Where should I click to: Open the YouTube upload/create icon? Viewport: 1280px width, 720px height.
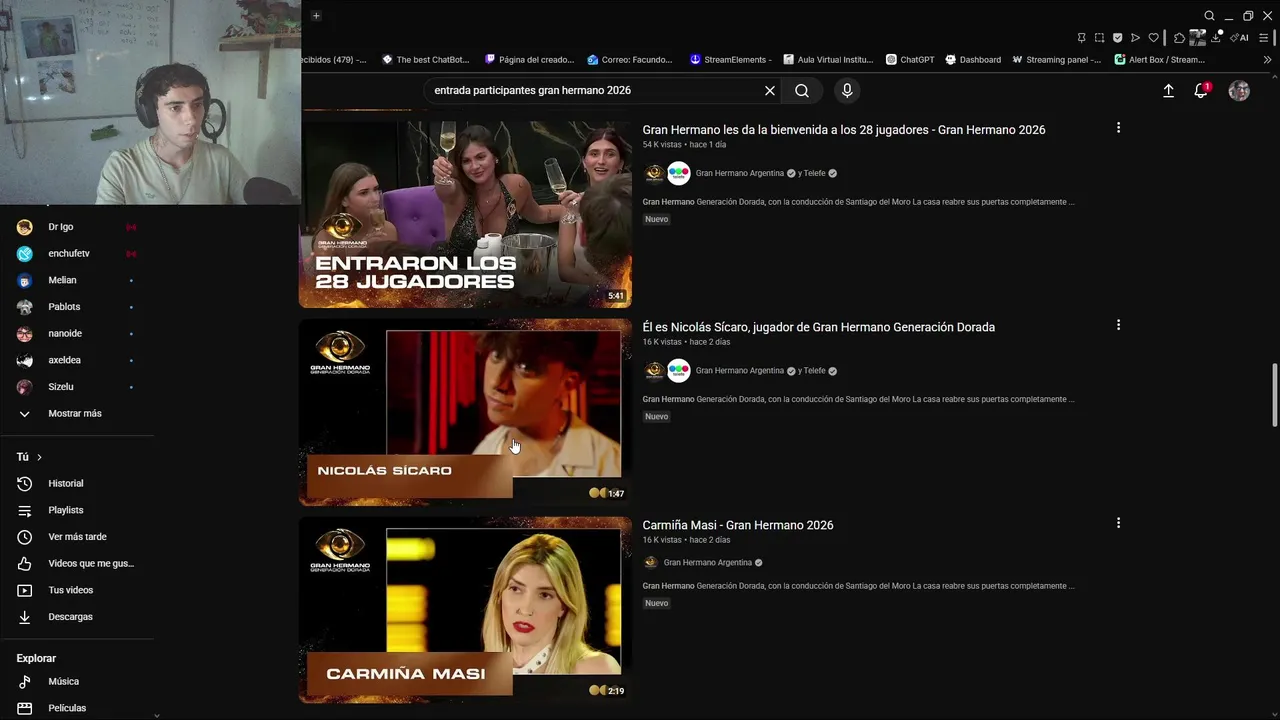coord(1168,90)
